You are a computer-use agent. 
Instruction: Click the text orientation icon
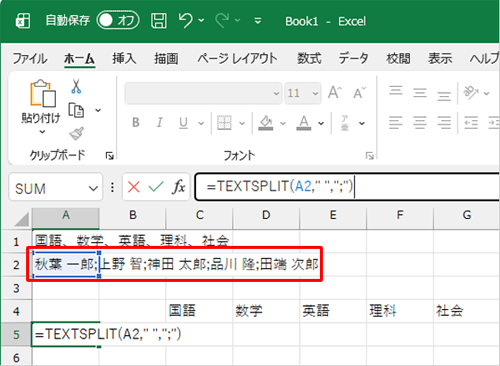(x=471, y=93)
